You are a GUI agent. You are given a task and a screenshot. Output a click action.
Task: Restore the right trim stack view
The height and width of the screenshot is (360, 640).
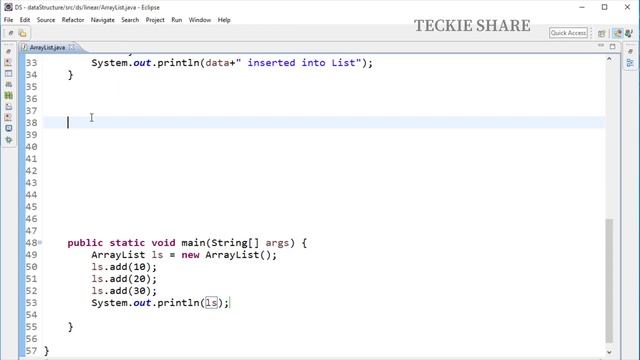(x=630, y=51)
